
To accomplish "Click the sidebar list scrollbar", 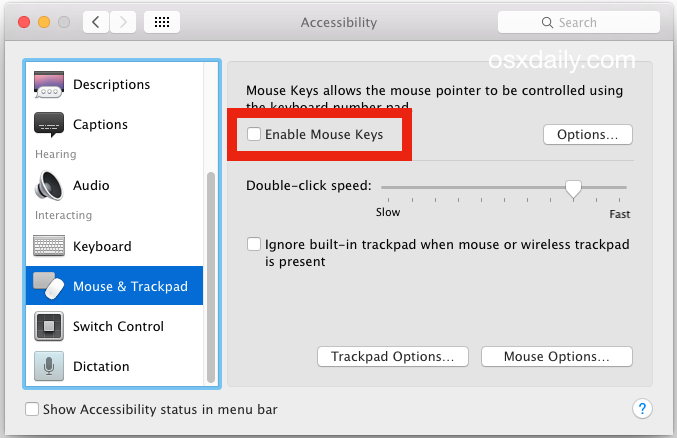I will pyautogui.click(x=211, y=277).
